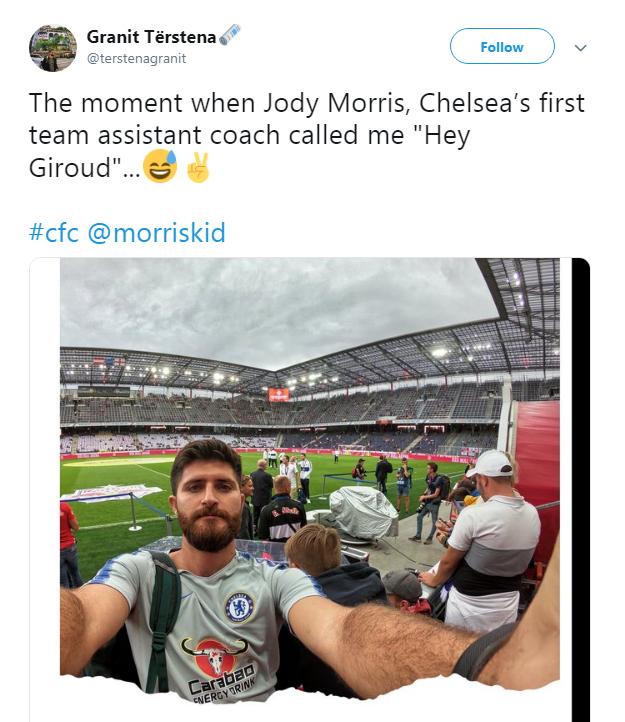Open the stadium selfie photo
The width and height of the screenshot is (625, 722).
coord(310,479)
